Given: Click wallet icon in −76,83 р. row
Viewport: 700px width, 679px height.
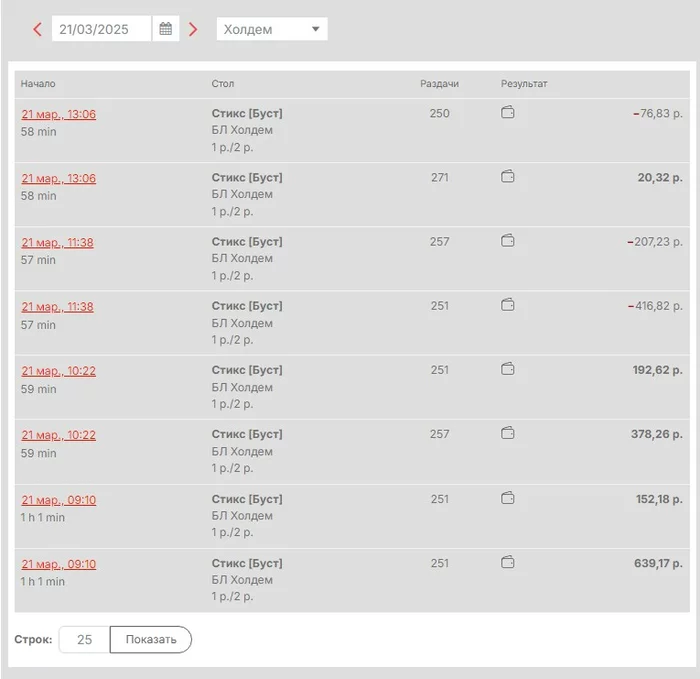Looking at the screenshot, I should 508,113.
